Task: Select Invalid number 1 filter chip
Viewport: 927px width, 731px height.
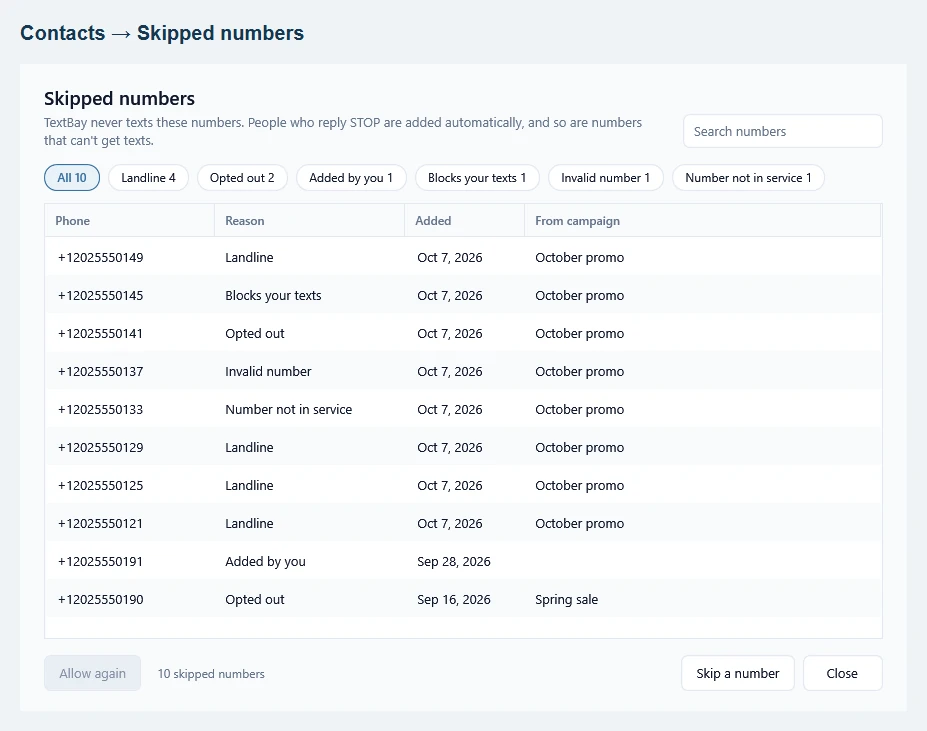Action: click(x=605, y=177)
